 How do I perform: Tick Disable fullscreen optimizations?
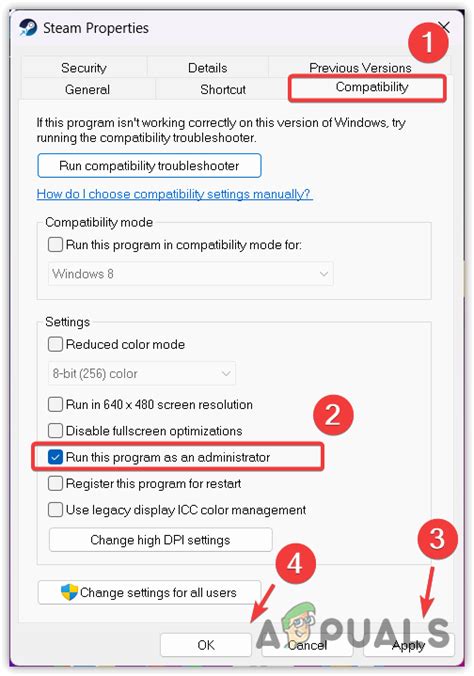(x=55, y=430)
